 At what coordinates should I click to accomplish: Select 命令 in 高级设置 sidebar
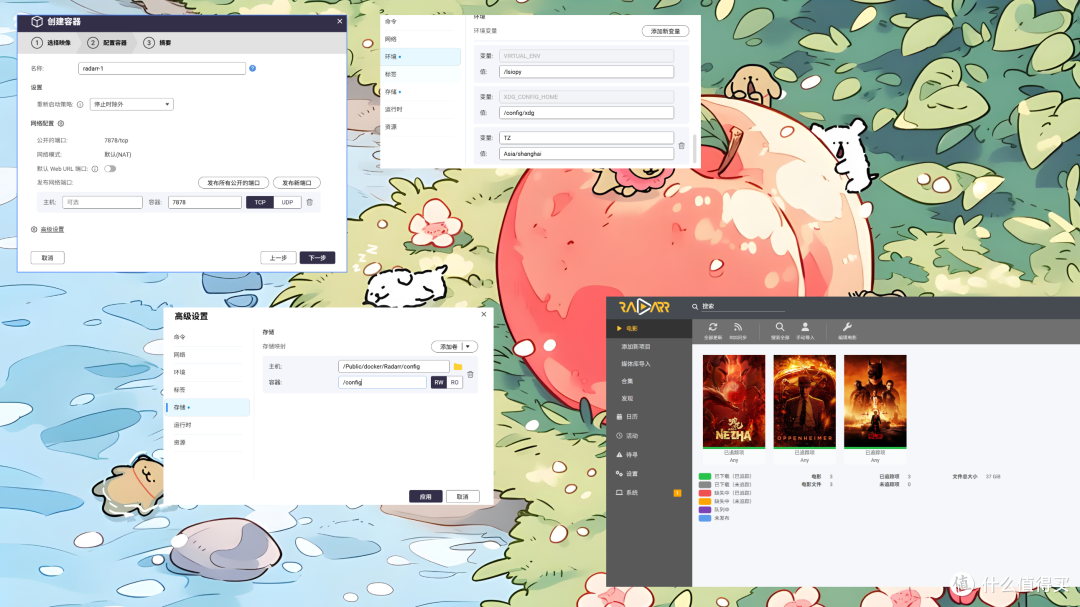pos(207,337)
